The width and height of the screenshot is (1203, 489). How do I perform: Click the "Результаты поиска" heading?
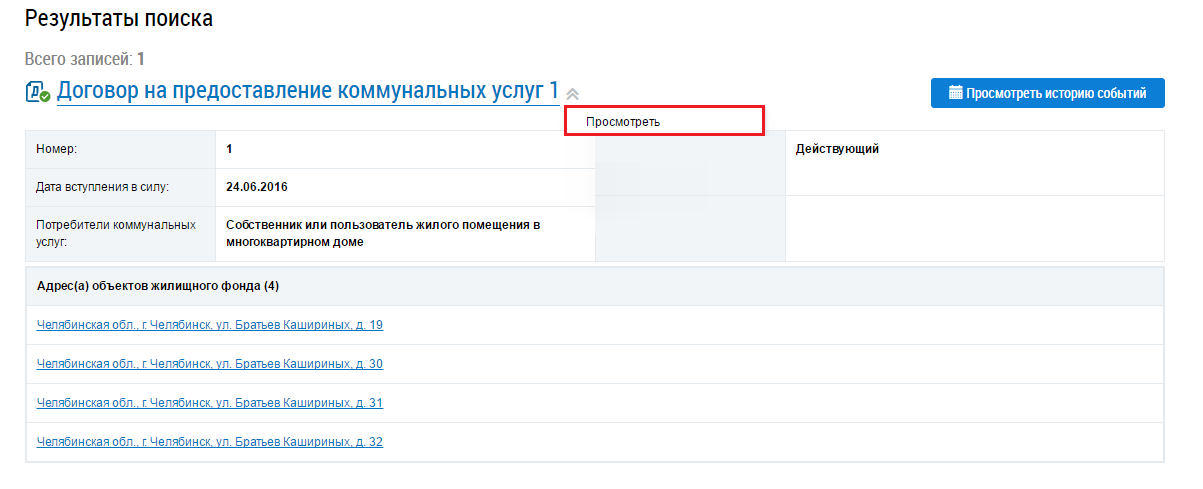(x=119, y=18)
